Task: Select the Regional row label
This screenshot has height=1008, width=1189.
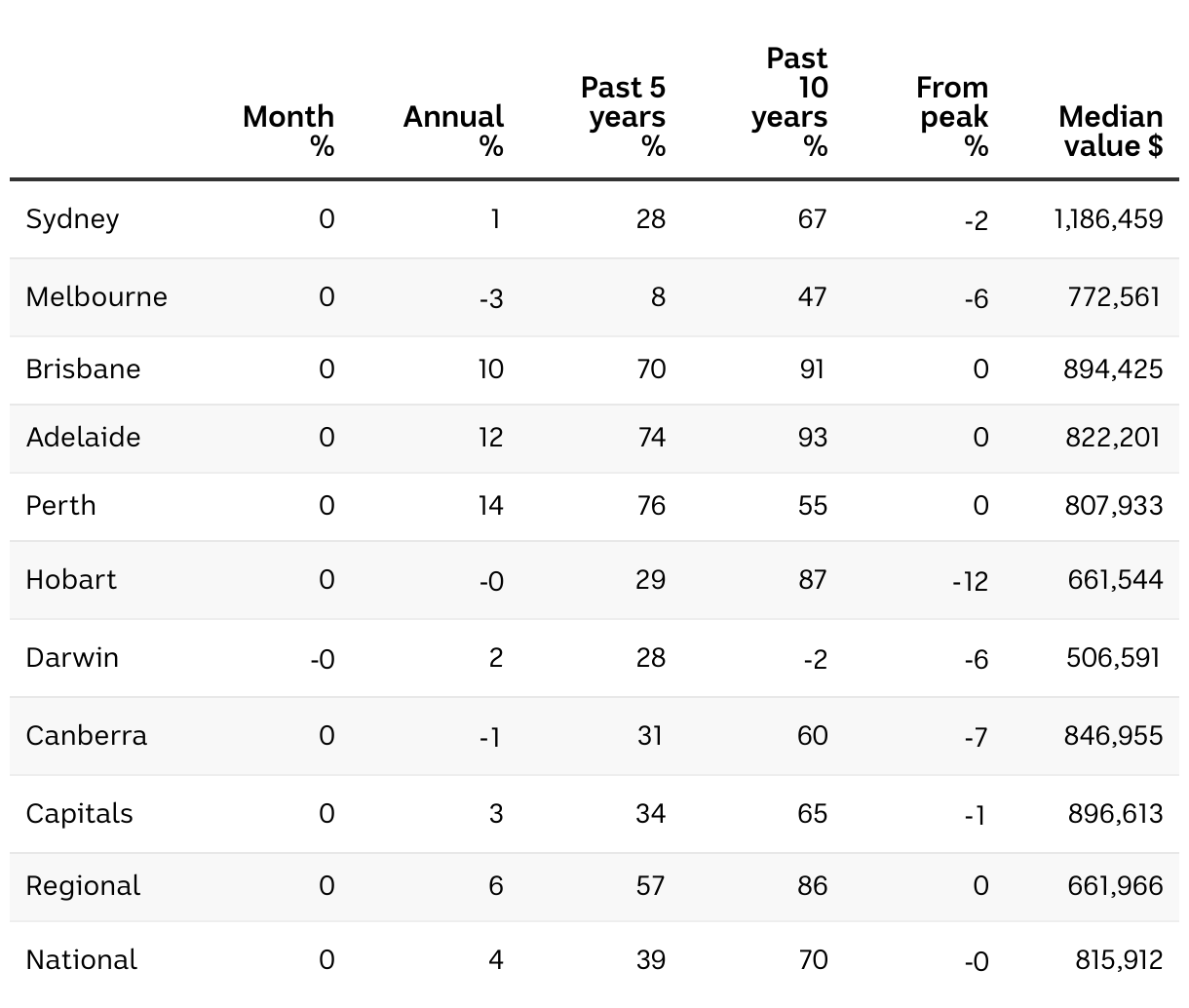Action: coord(83,885)
